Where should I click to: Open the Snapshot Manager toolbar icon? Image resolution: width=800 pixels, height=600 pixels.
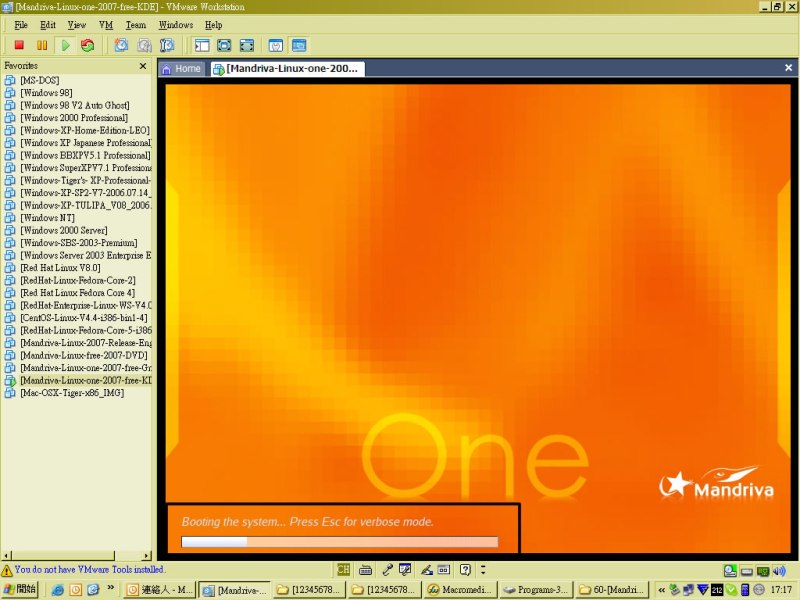pyautogui.click(x=167, y=45)
